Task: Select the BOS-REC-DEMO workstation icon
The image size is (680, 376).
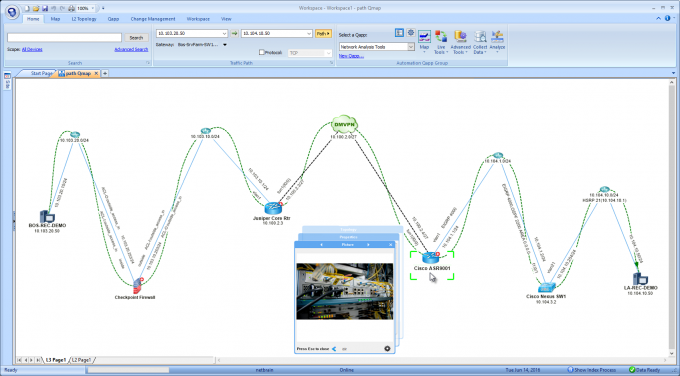Action: [47, 216]
